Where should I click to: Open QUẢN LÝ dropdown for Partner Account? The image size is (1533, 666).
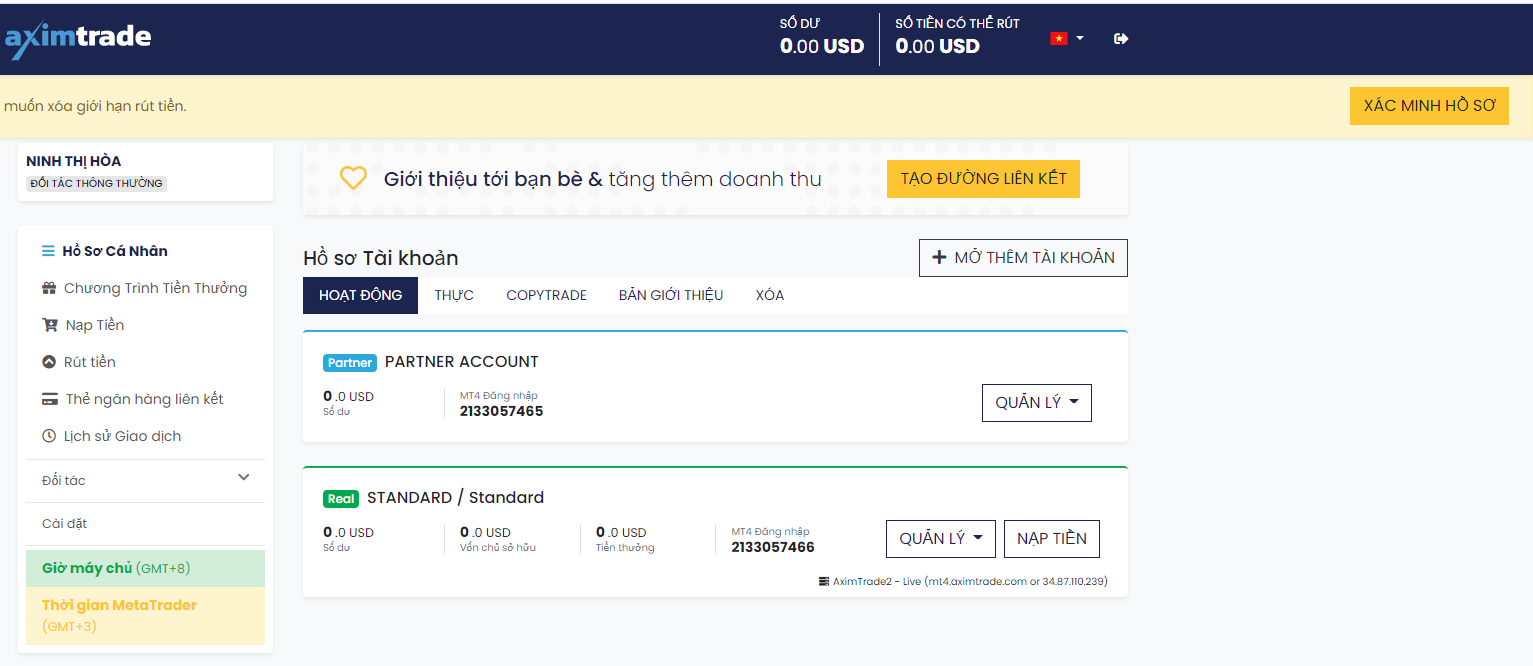(x=1036, y=403)
